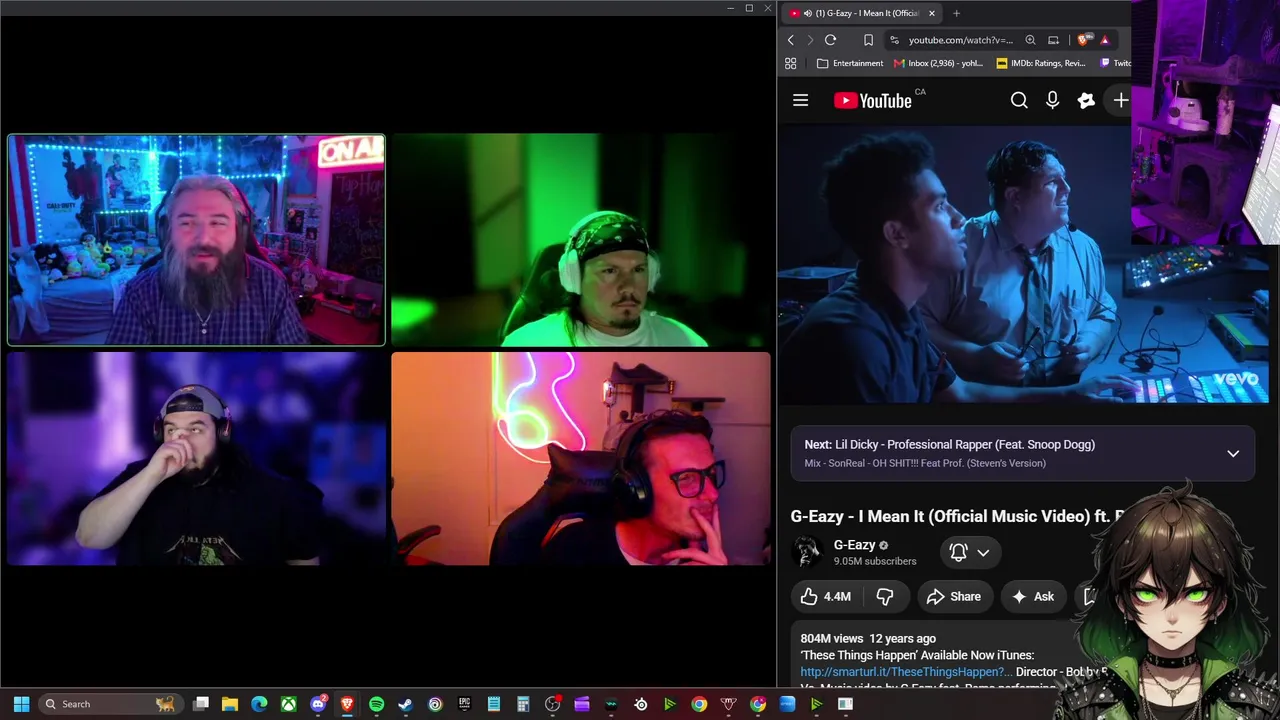The width and height of the screenshot is (1280, 720).
Task: Select the green-lit headphone man's feed
Action: (x=580, y=240)
